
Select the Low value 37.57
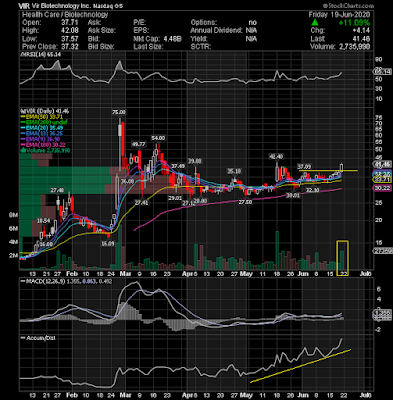click(71, 39)
